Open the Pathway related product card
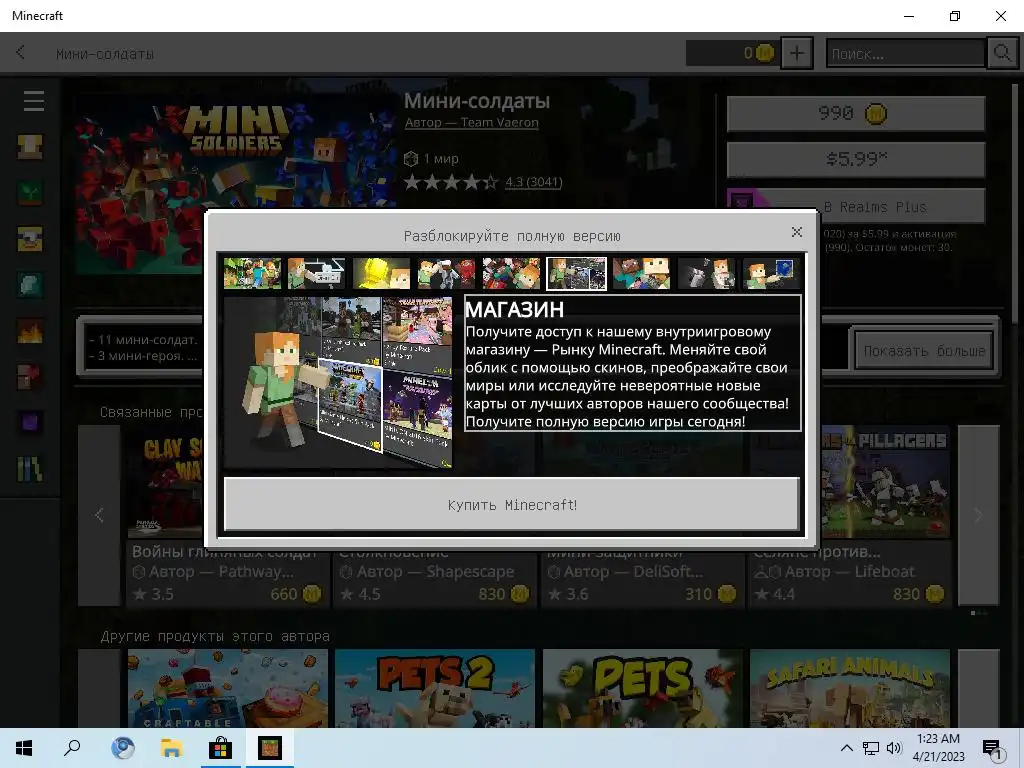The height and width of the screenshot is (768, 1024). [x=228, y=516]
